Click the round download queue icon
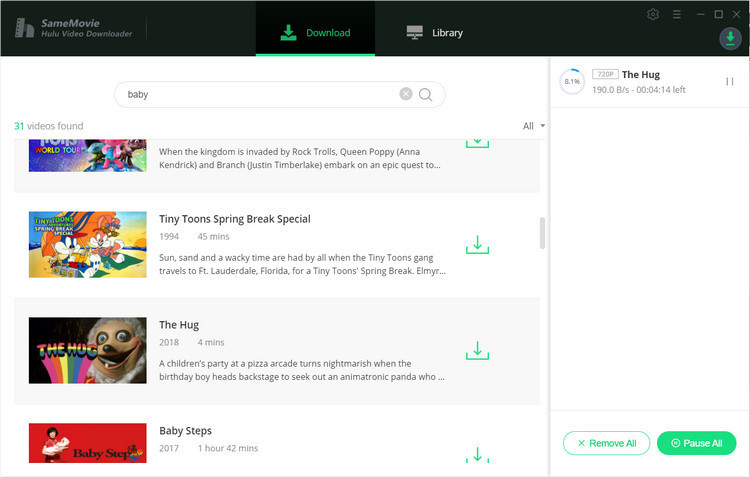 [730, 38]
